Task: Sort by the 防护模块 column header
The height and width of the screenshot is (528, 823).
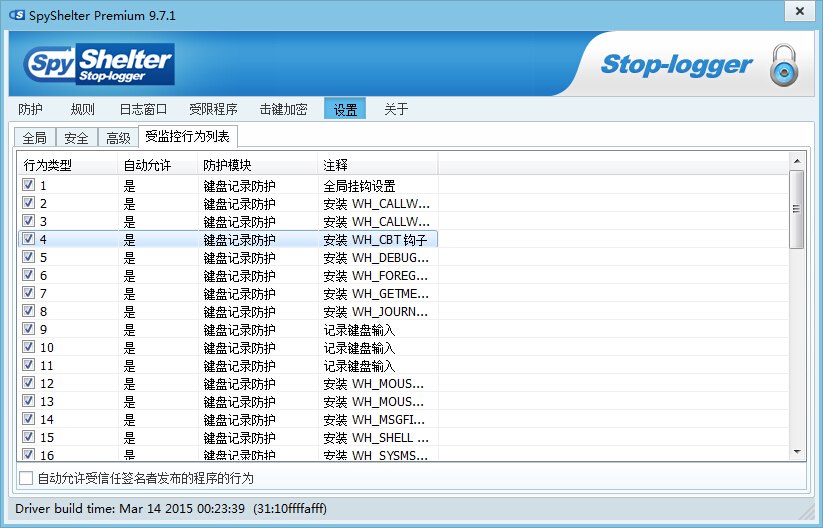Action: (x=258, y=165)
